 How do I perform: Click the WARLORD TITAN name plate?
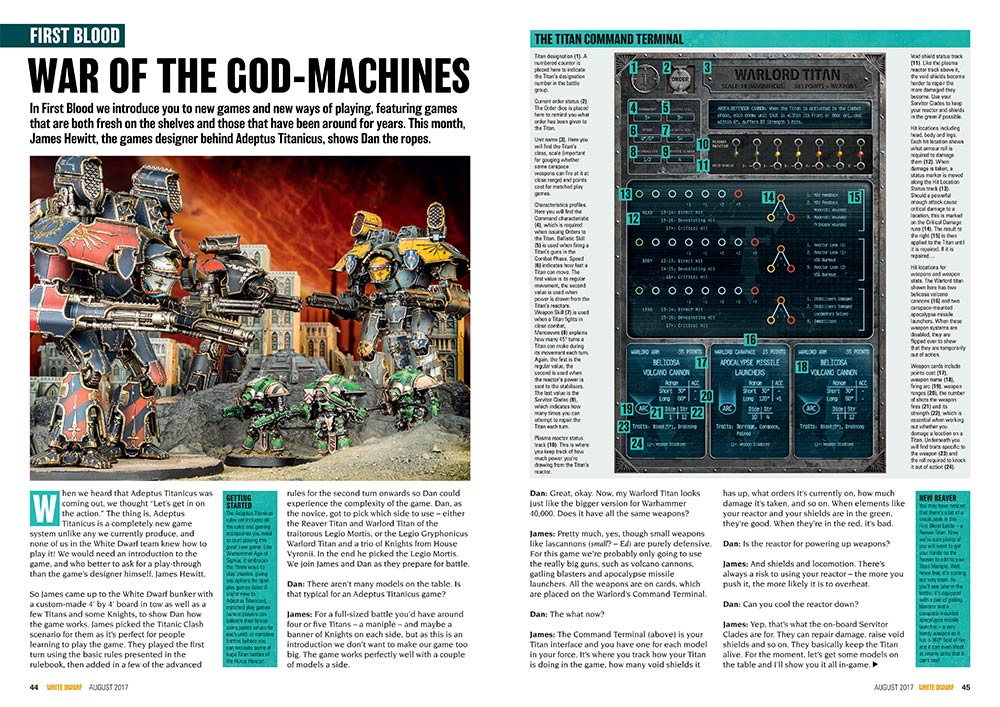pos(788,77)
